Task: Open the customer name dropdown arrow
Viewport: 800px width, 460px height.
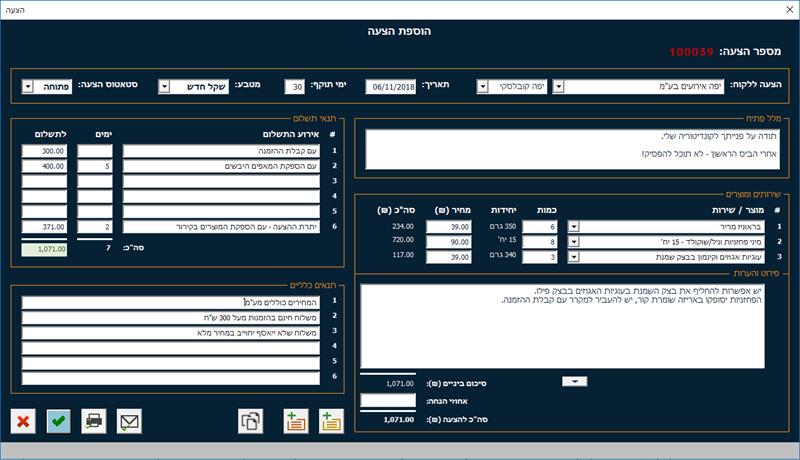Action: (x=558, y=87)
